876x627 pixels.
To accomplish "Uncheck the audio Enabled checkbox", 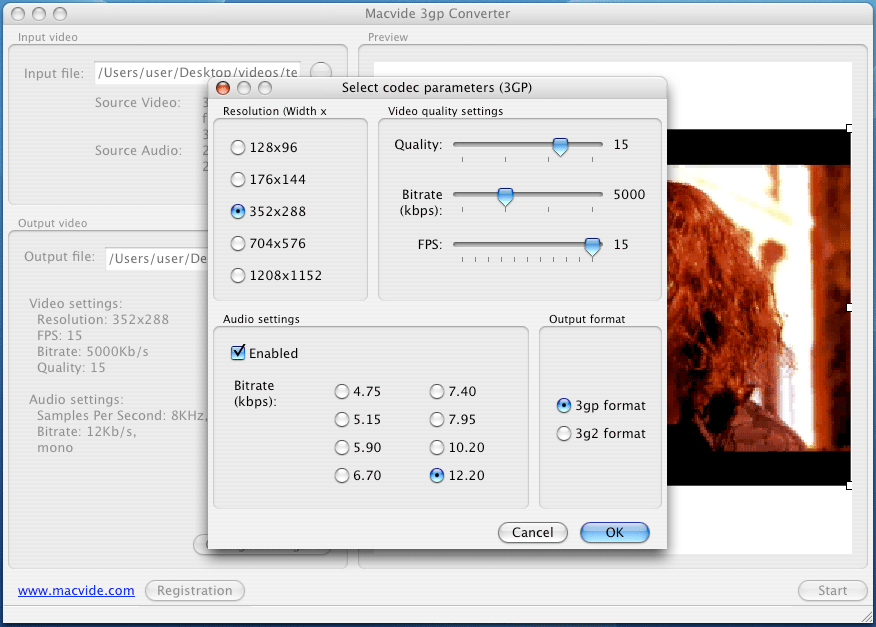I will pos(238,353).
